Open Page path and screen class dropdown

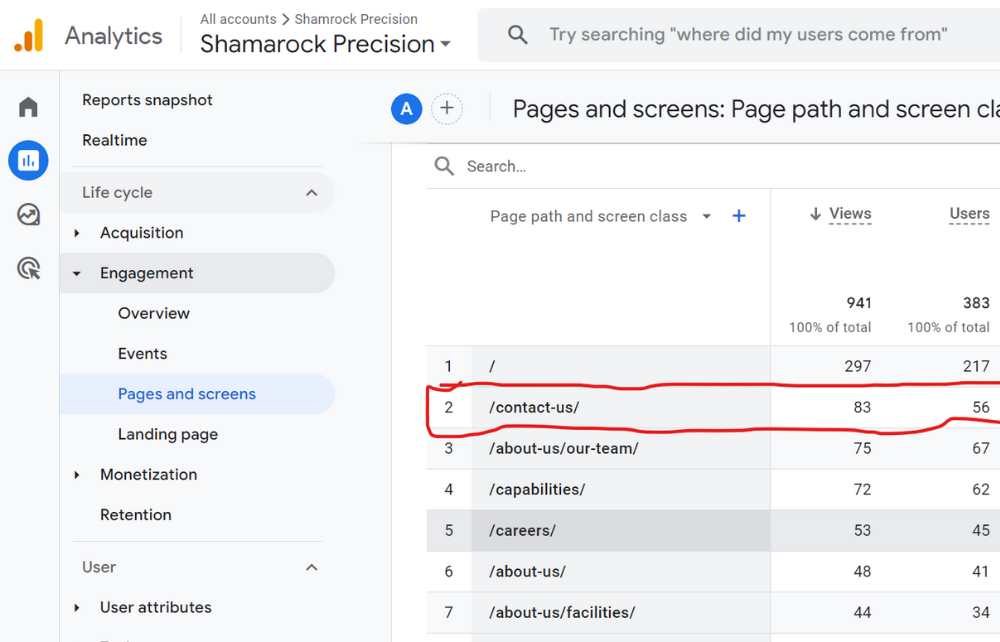[706, 217]
